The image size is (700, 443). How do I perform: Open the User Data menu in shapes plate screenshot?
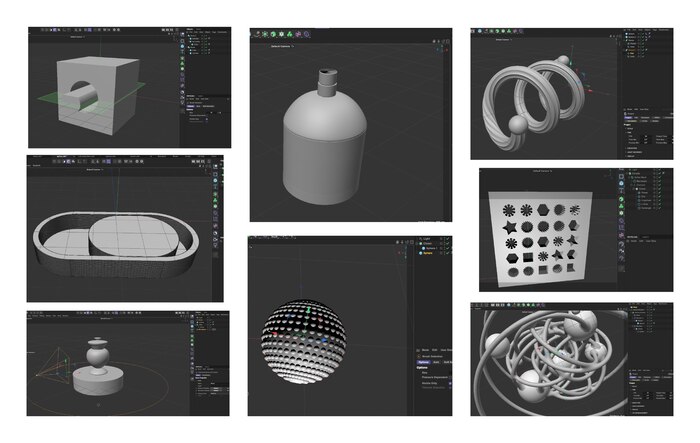(651, 241)
